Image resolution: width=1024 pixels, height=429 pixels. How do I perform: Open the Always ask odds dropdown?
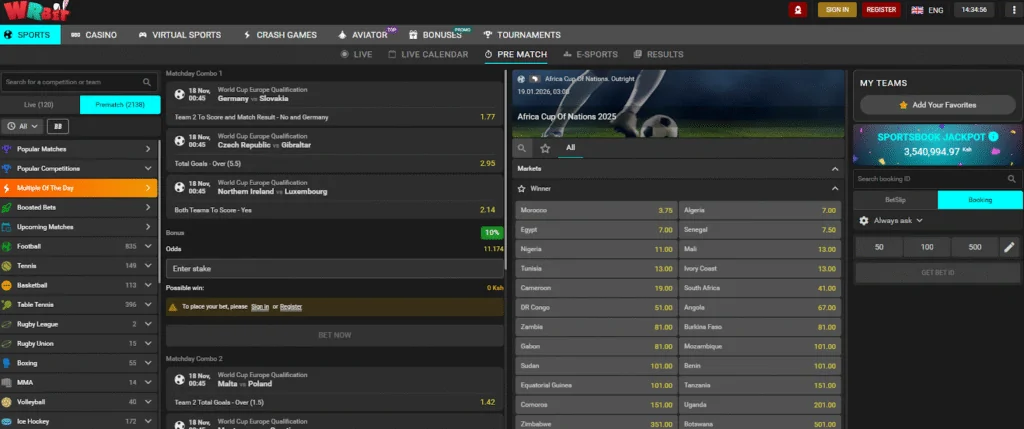click(897, 221)
